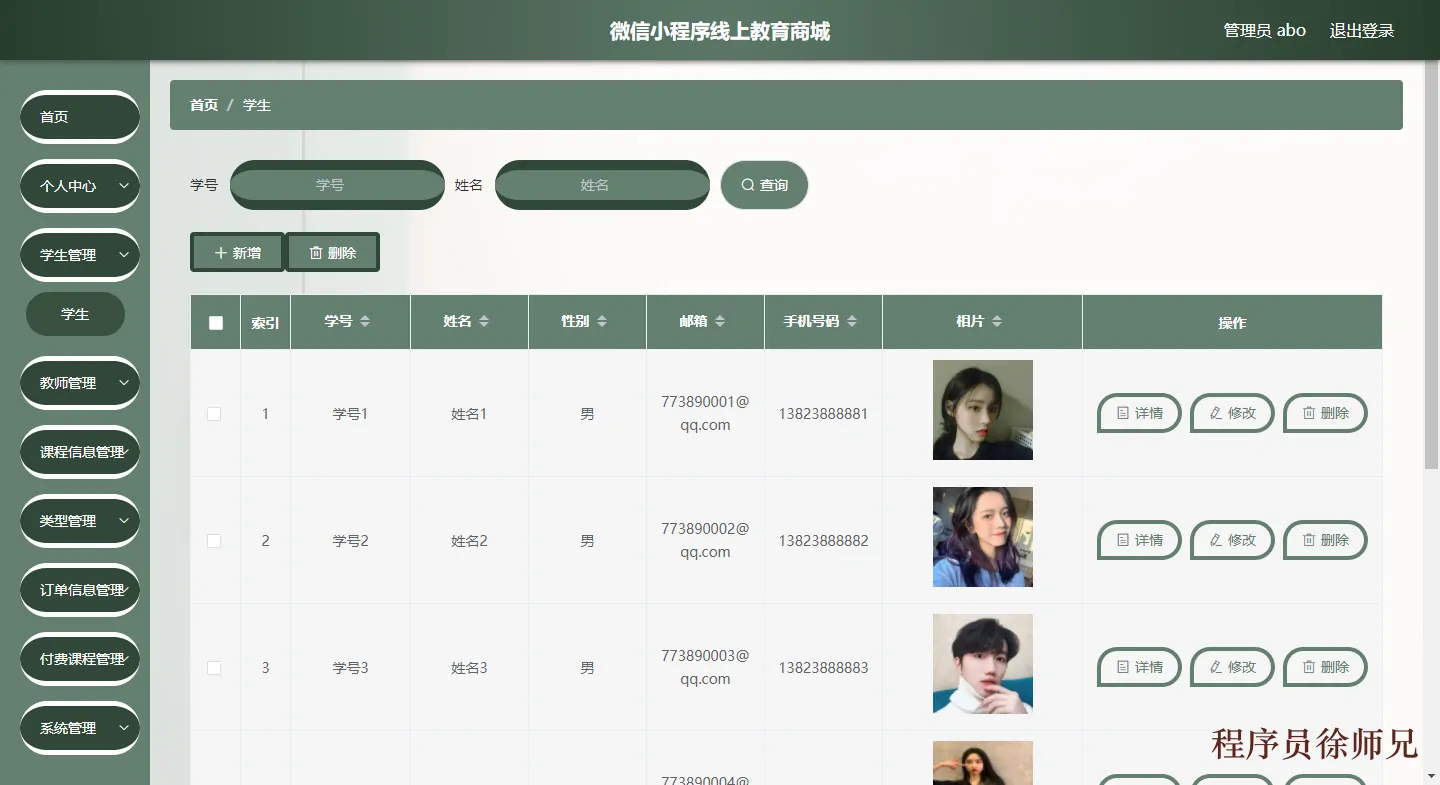Go to 首页 via breadcrumb
Screen dimensions: 1440x785
coord(204,105)
